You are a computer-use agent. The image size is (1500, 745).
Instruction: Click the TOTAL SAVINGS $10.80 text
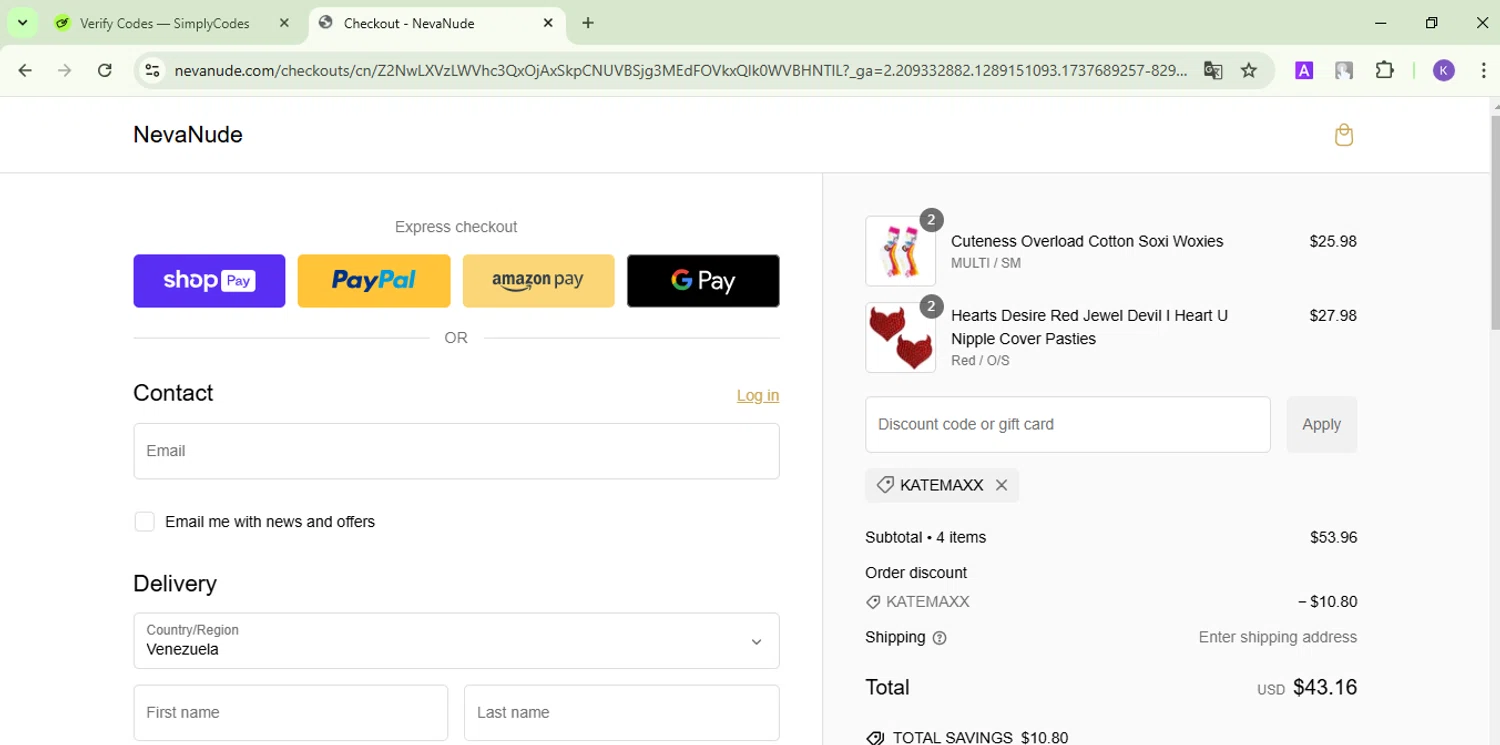980,738
